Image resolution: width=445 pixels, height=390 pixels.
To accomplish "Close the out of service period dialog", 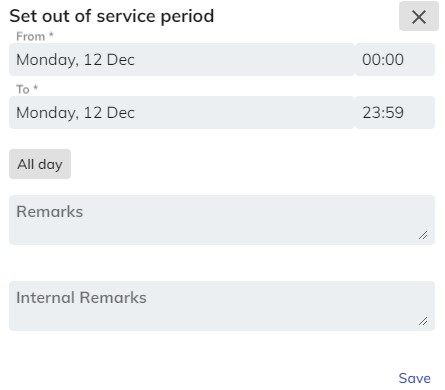I will pyautogui.click(x=419, y=16).
